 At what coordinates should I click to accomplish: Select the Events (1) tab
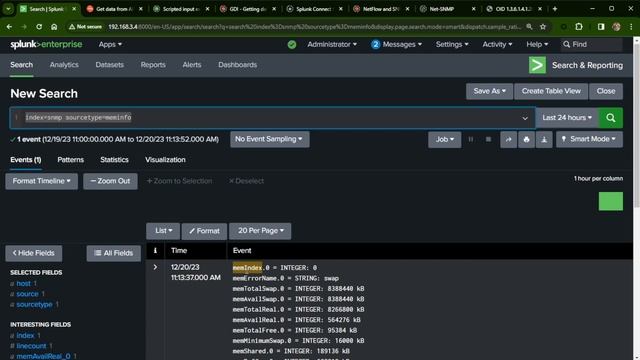[26, 160]
